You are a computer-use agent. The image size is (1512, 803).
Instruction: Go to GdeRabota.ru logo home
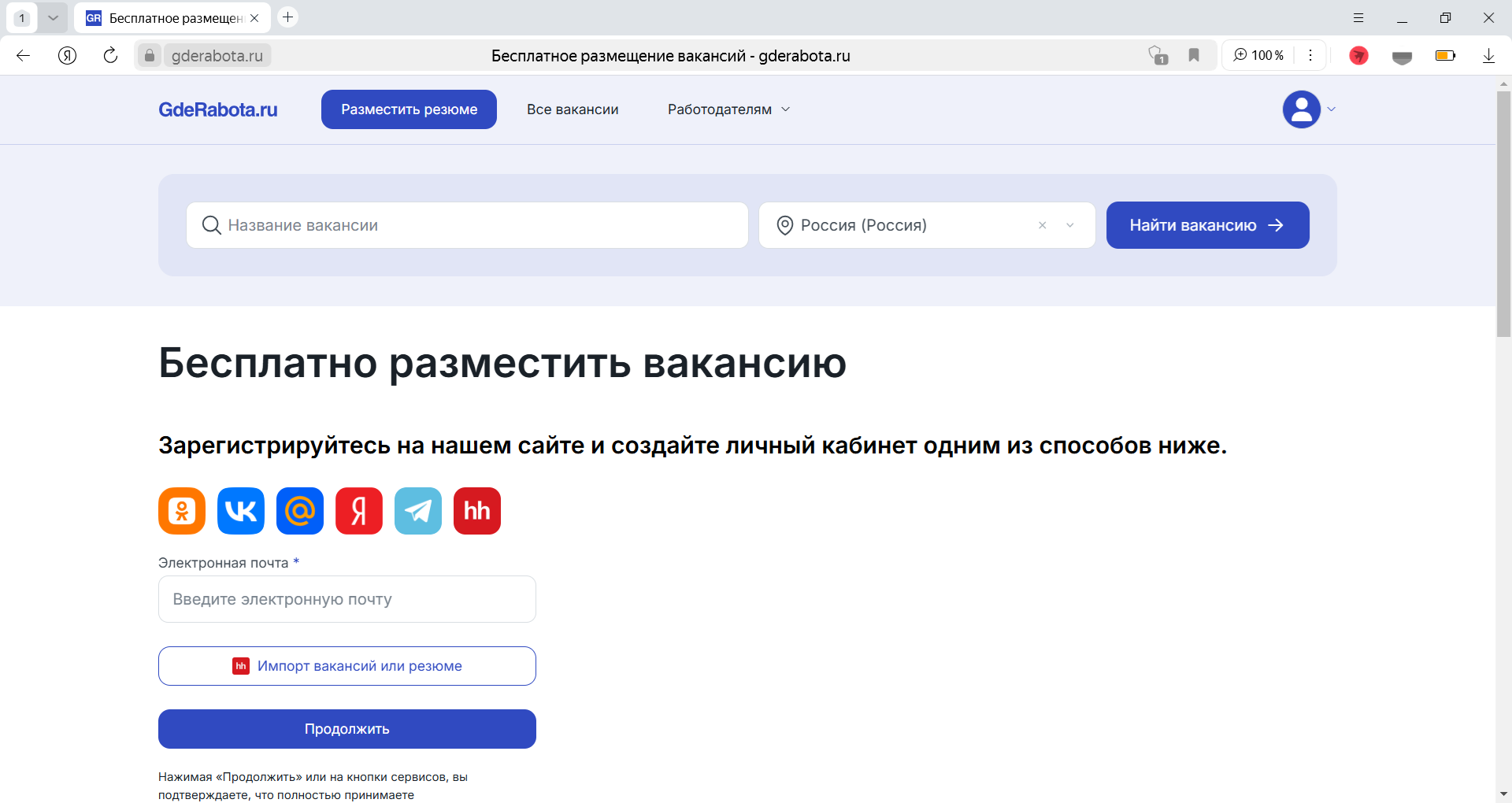coord(218,109)
